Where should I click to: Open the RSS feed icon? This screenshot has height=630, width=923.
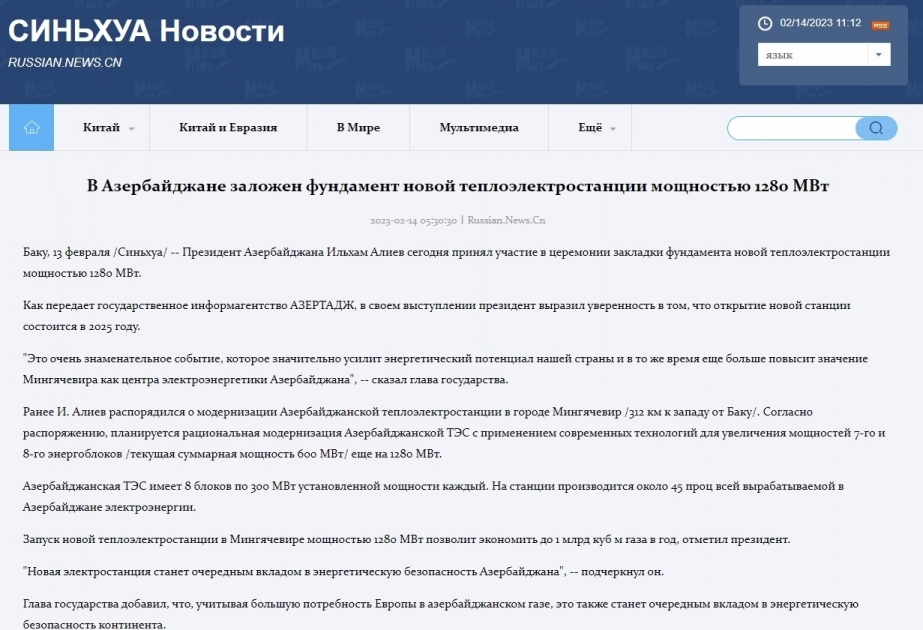[880, 25]
